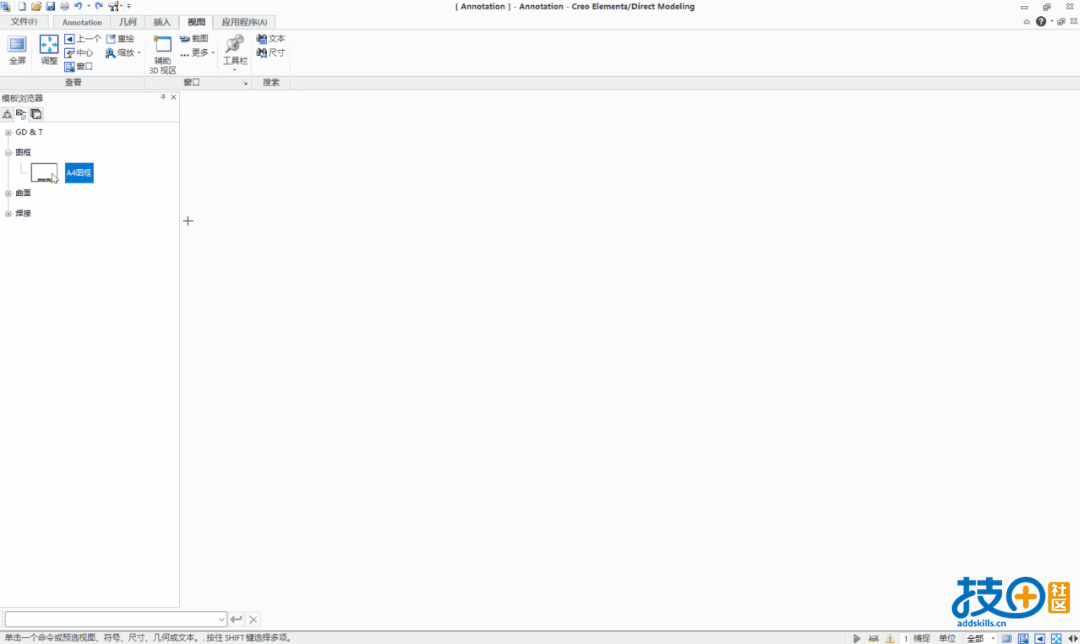The image size is (1080, 644).
Task: Expand the 焊接 tree node
Action: tap(8, 214)
